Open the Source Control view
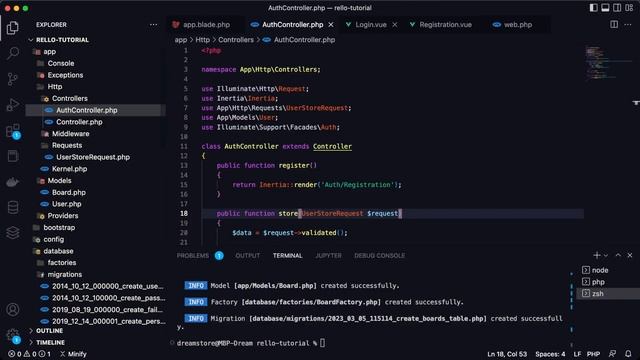Image resolution: width=640 pixels, height=360 pixels. [x=13, y=79]
